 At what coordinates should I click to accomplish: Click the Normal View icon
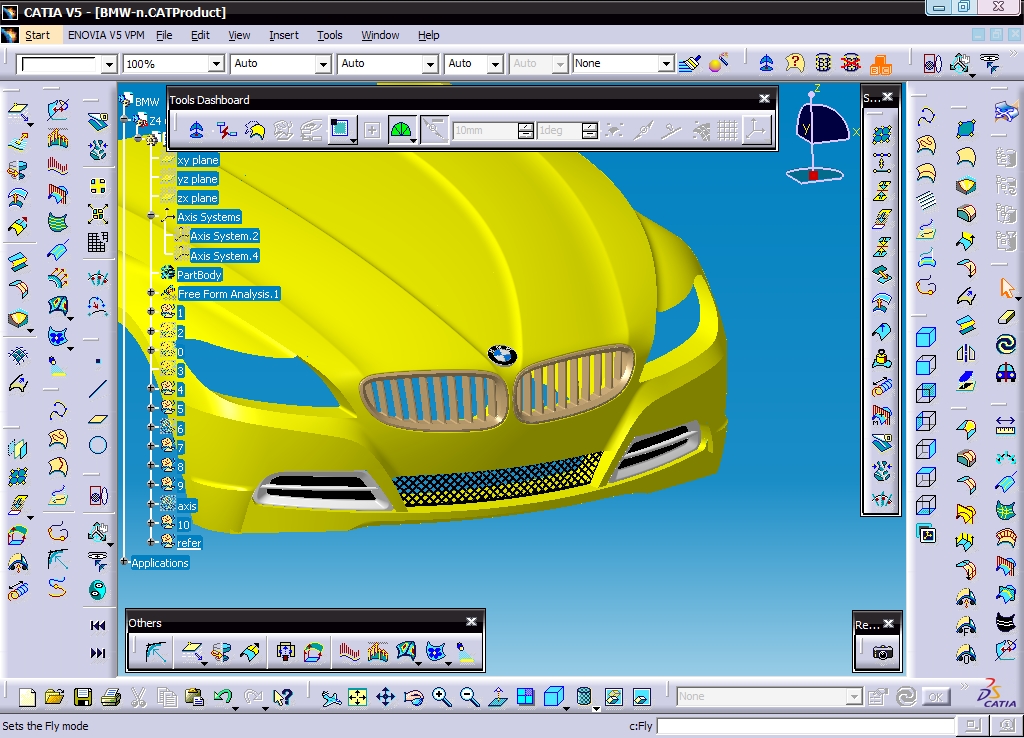click(498, 698)
